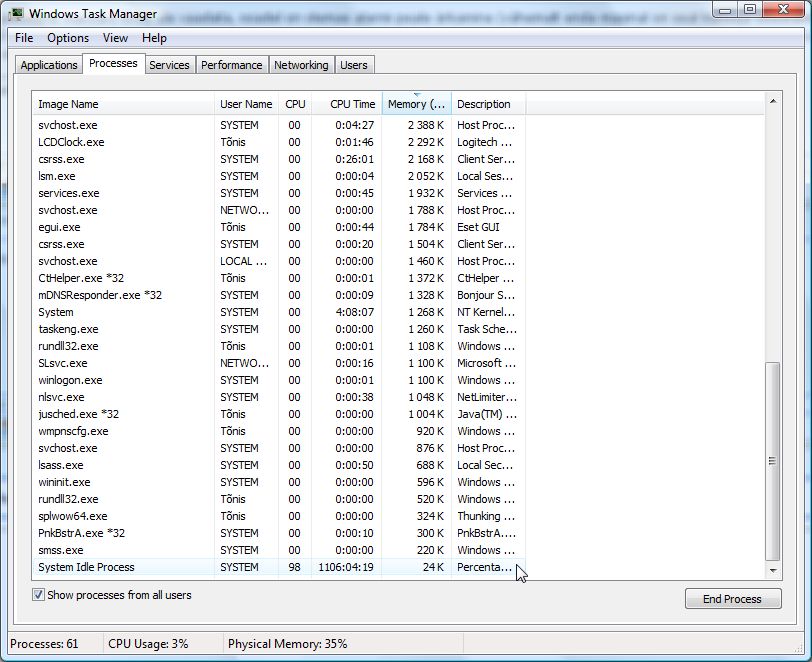Switch to the Performance tab
This screenshot has height=662, width=812.
(231, 65)
